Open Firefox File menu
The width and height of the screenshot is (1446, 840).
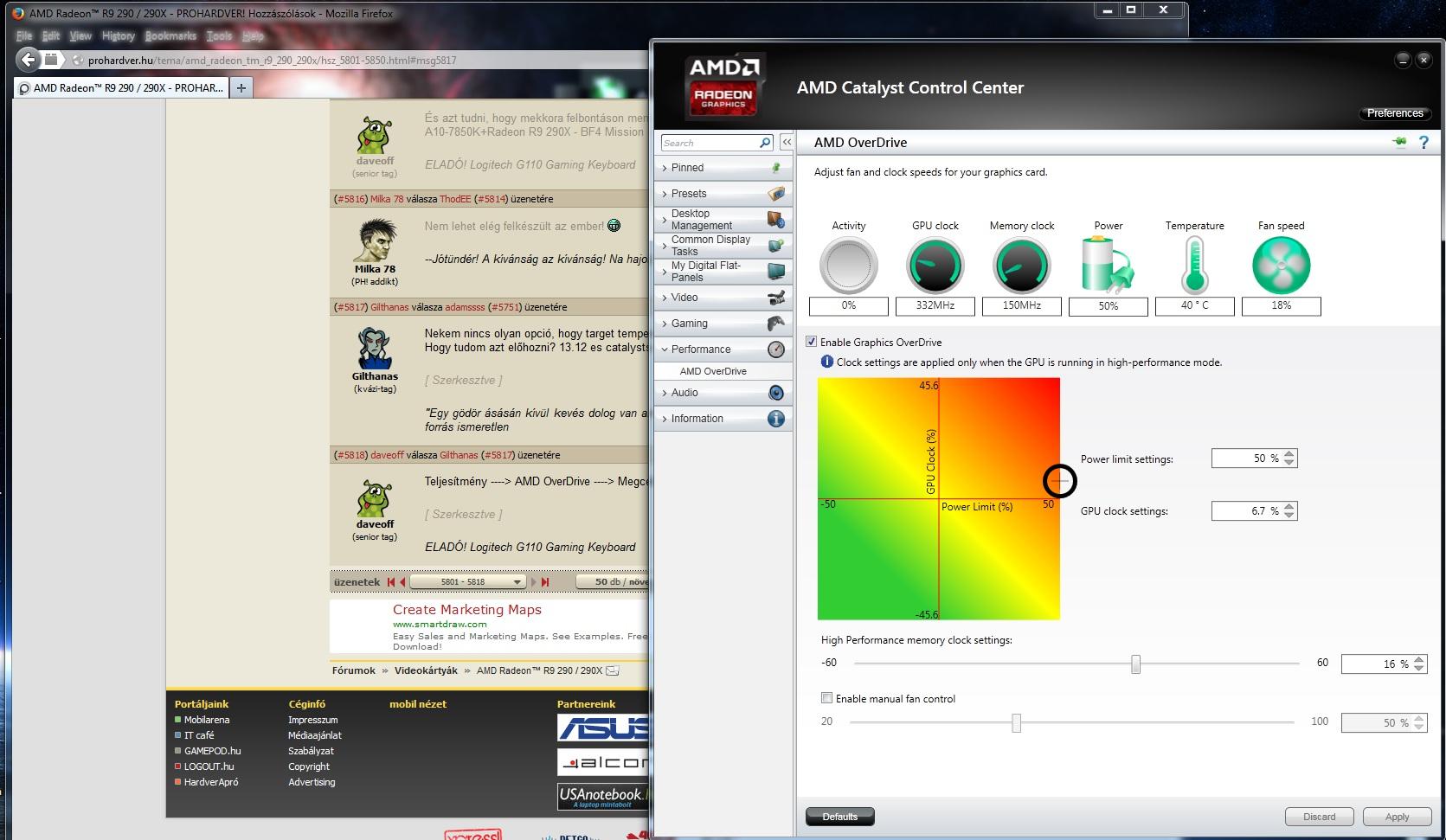coord(24,36)
